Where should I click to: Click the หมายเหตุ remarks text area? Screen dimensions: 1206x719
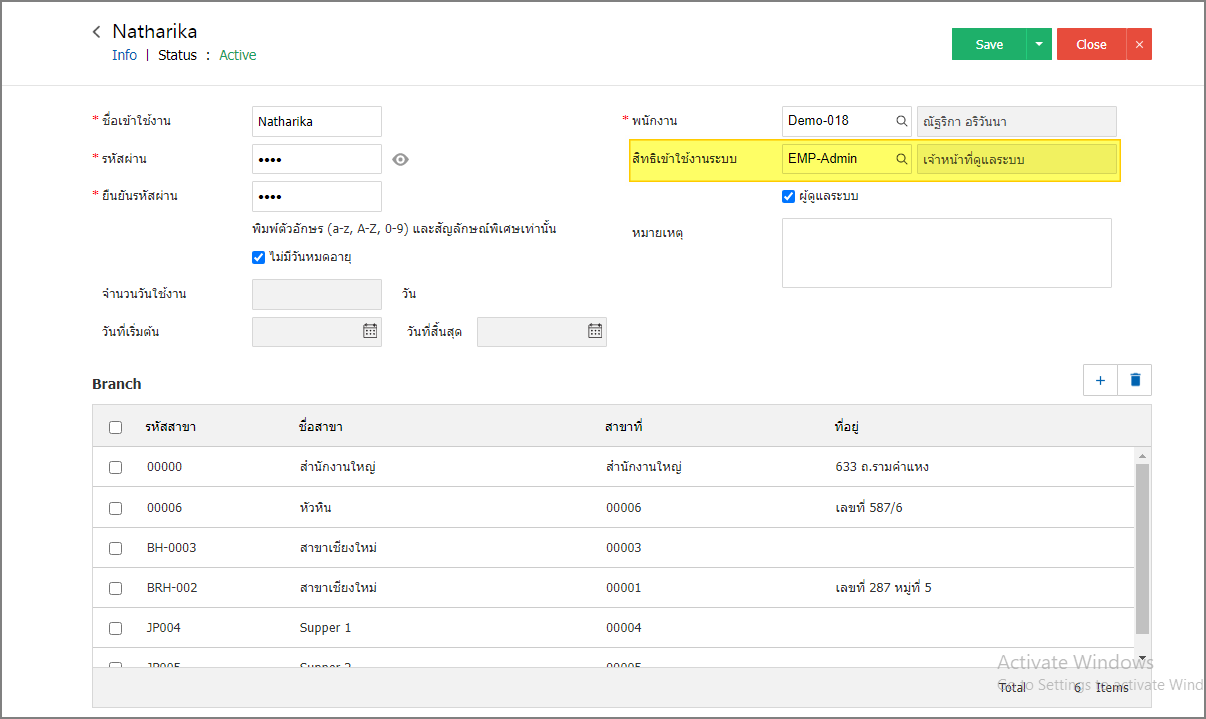tap(947, 253)
